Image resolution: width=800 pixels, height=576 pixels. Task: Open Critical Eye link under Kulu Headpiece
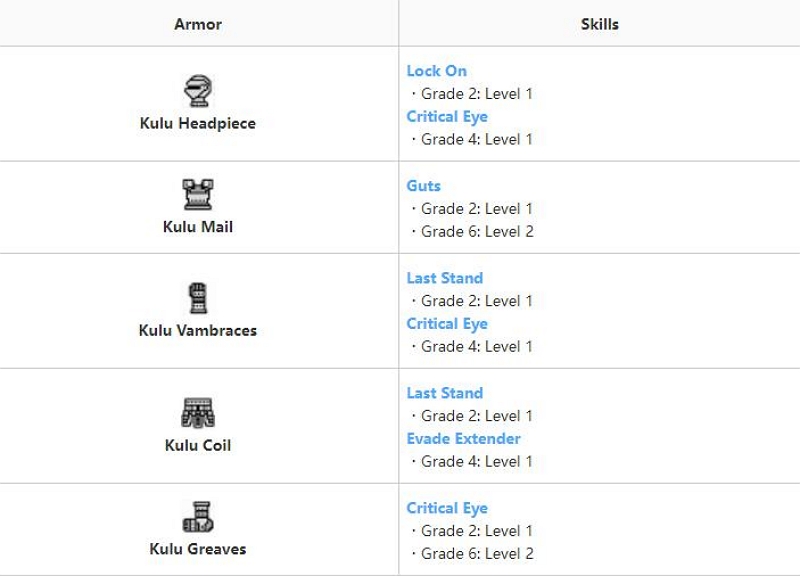coord(447,117)
